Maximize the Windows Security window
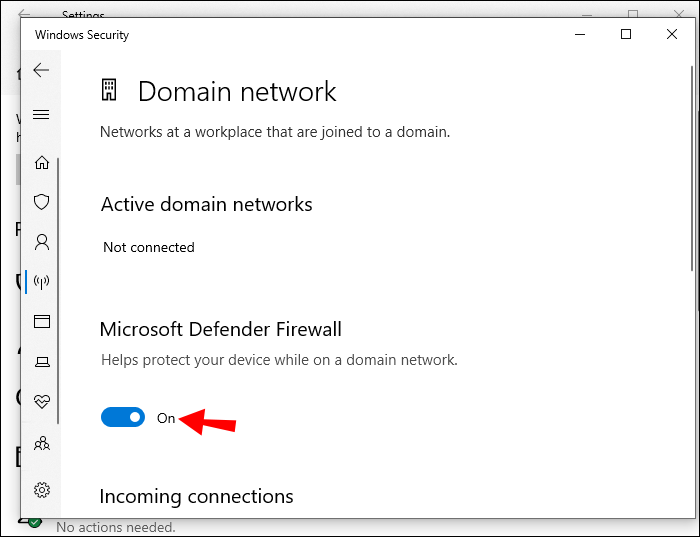Screen dimensions: 700x537 coord(626,34)
